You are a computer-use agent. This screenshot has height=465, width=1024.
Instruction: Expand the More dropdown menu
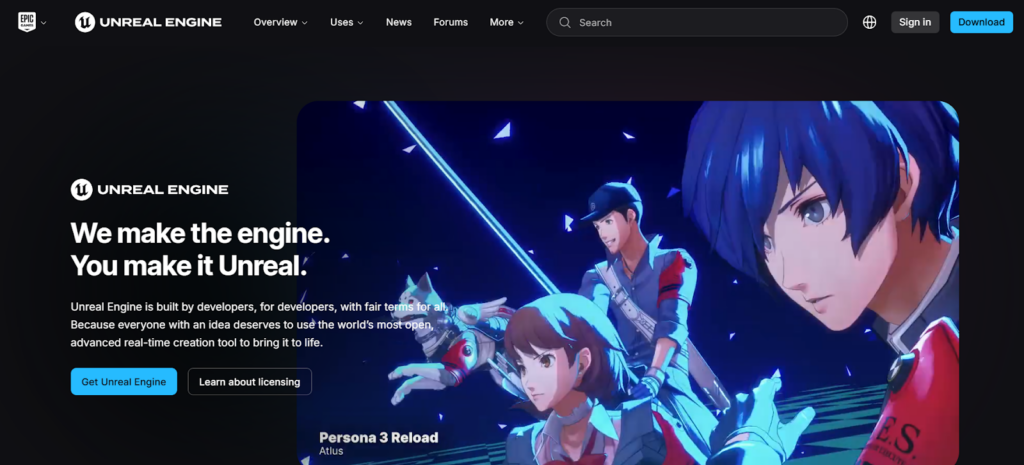click(506, 22)
